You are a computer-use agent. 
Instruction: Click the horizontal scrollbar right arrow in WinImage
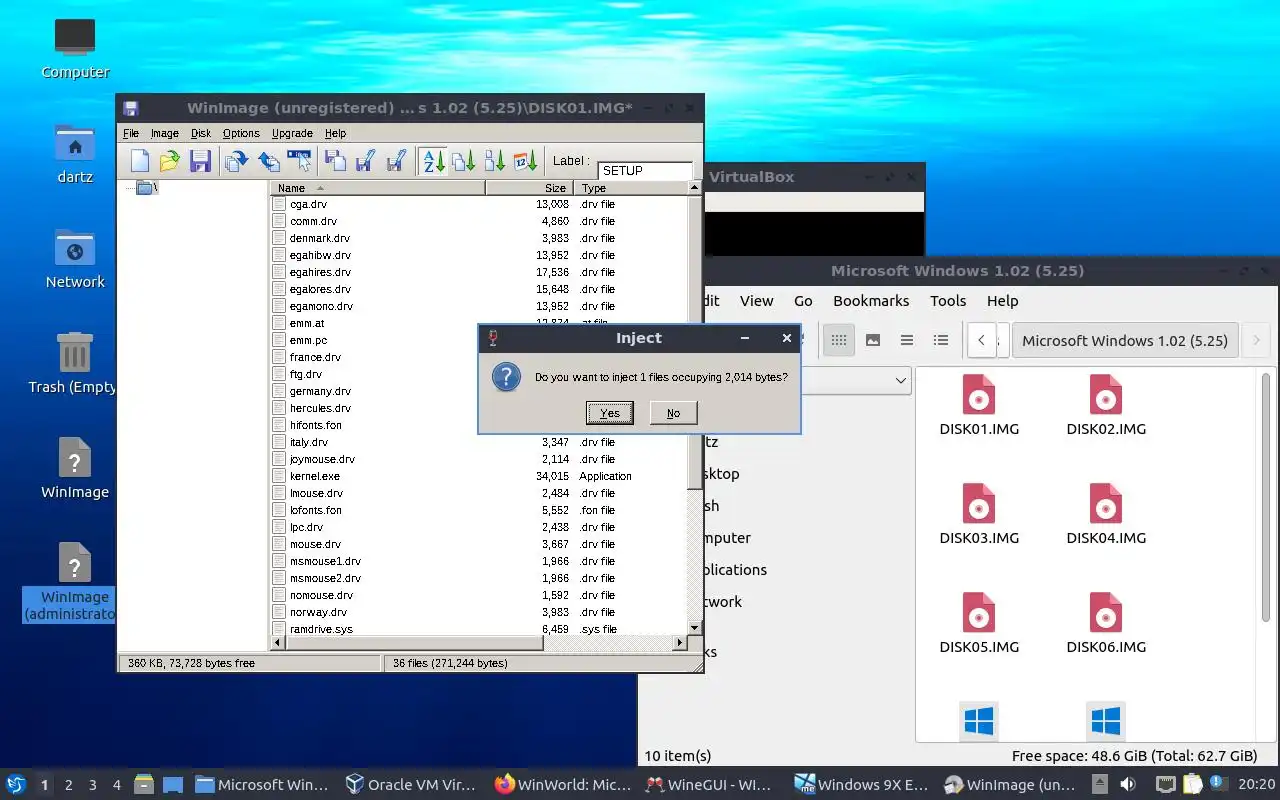[681, 643]
